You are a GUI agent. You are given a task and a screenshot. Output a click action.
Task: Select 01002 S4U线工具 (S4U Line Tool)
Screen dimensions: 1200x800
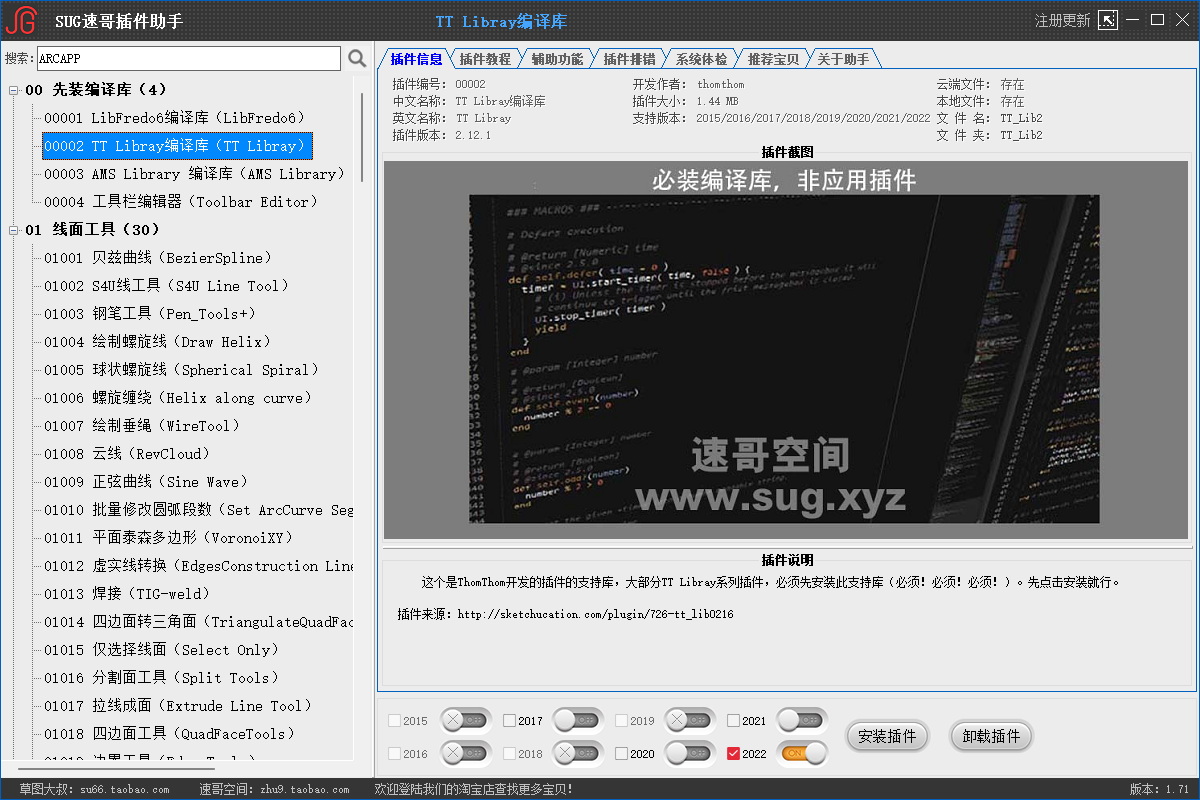[x=166, y=286]
